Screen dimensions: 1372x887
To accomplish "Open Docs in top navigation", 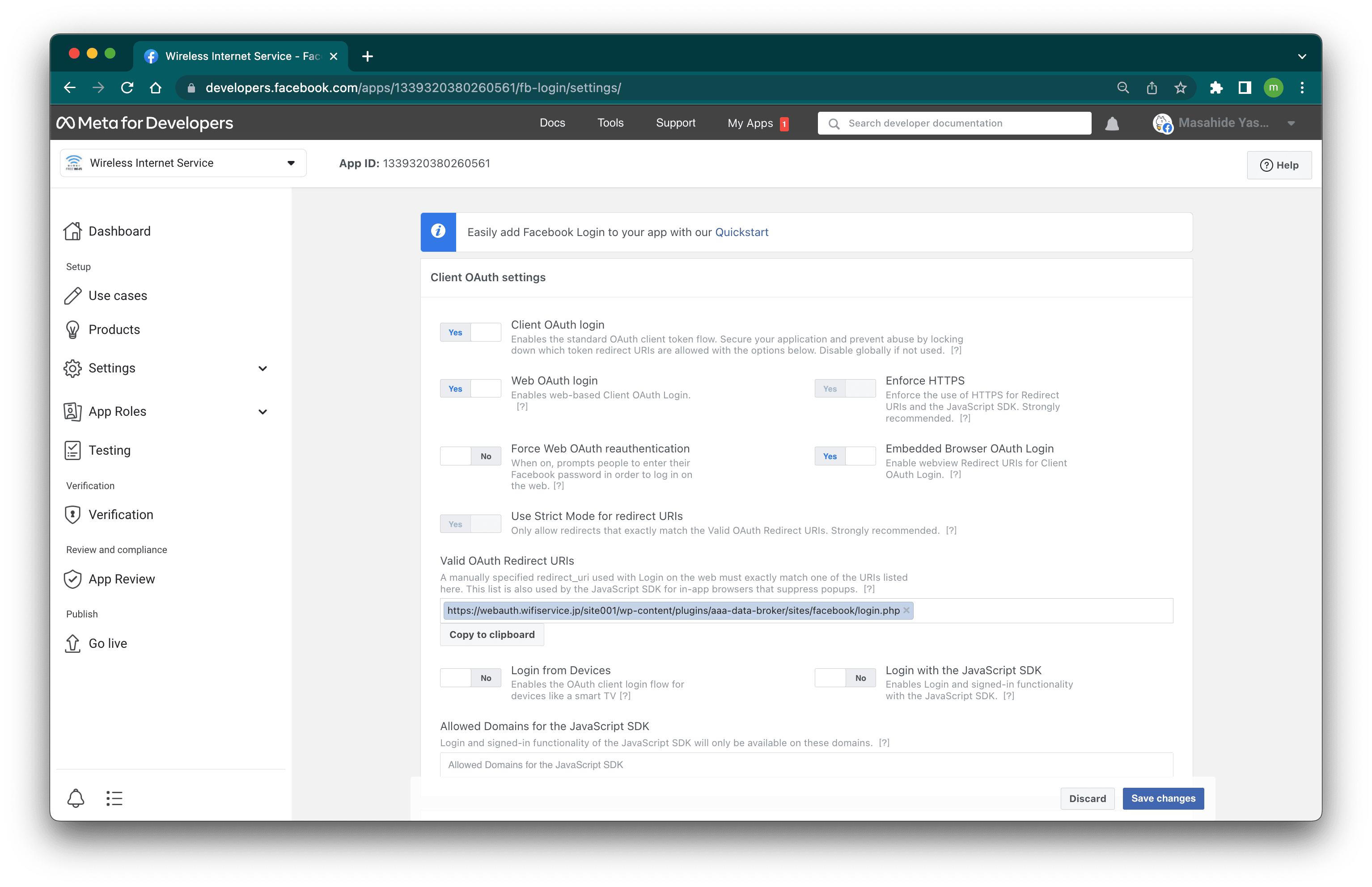I will point(552,122).
